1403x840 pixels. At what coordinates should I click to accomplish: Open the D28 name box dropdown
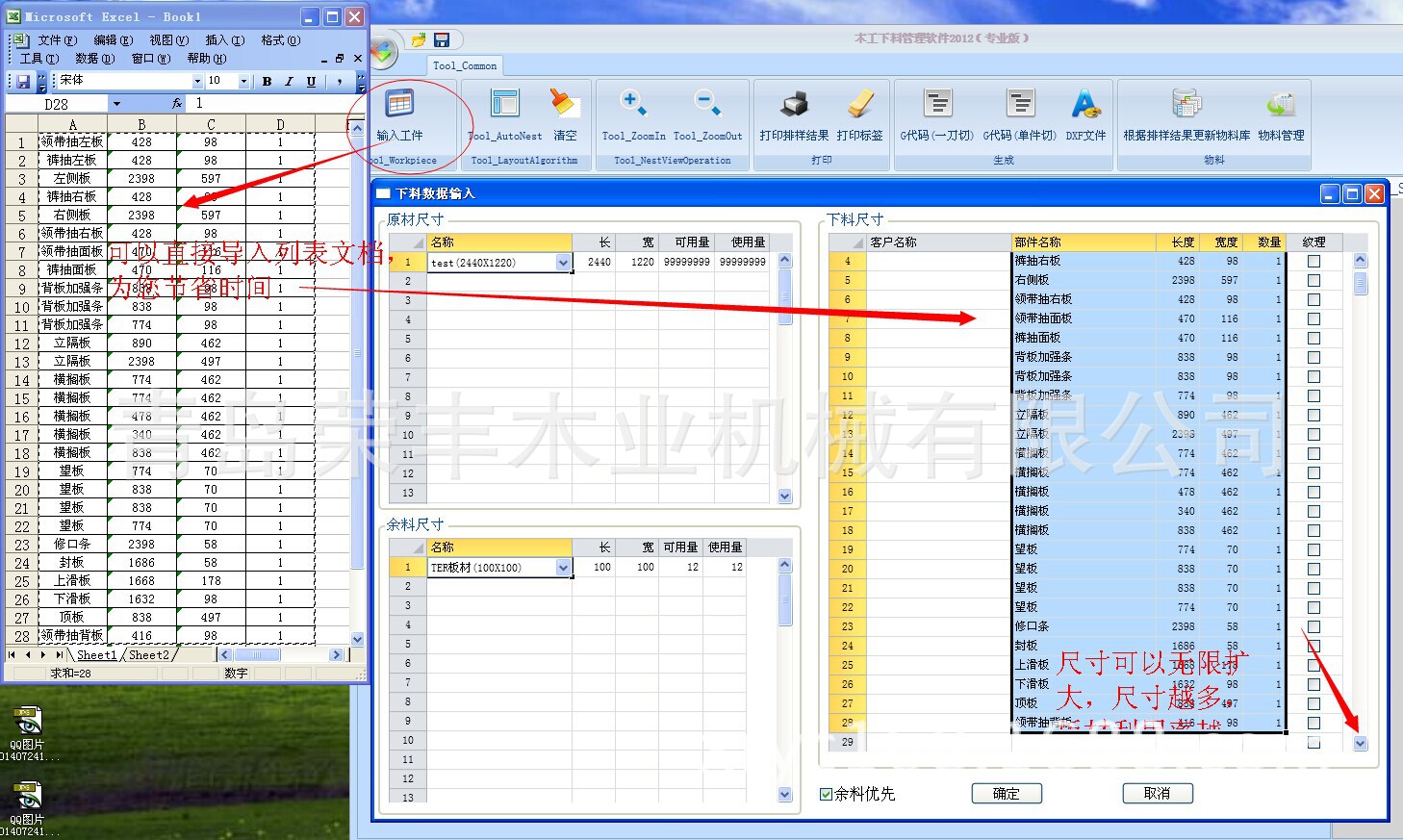click(116, 104)
